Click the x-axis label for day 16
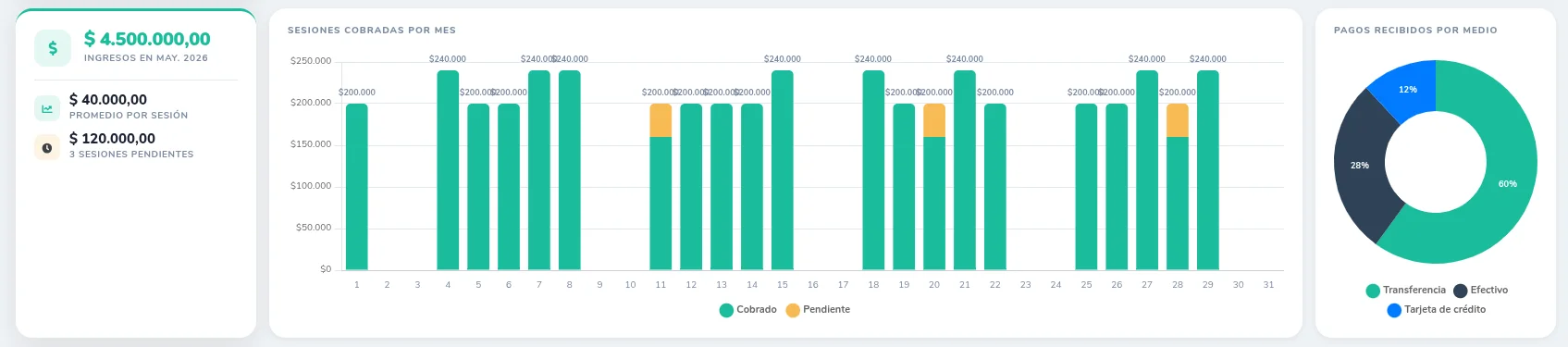 click(x=813, y=285)
